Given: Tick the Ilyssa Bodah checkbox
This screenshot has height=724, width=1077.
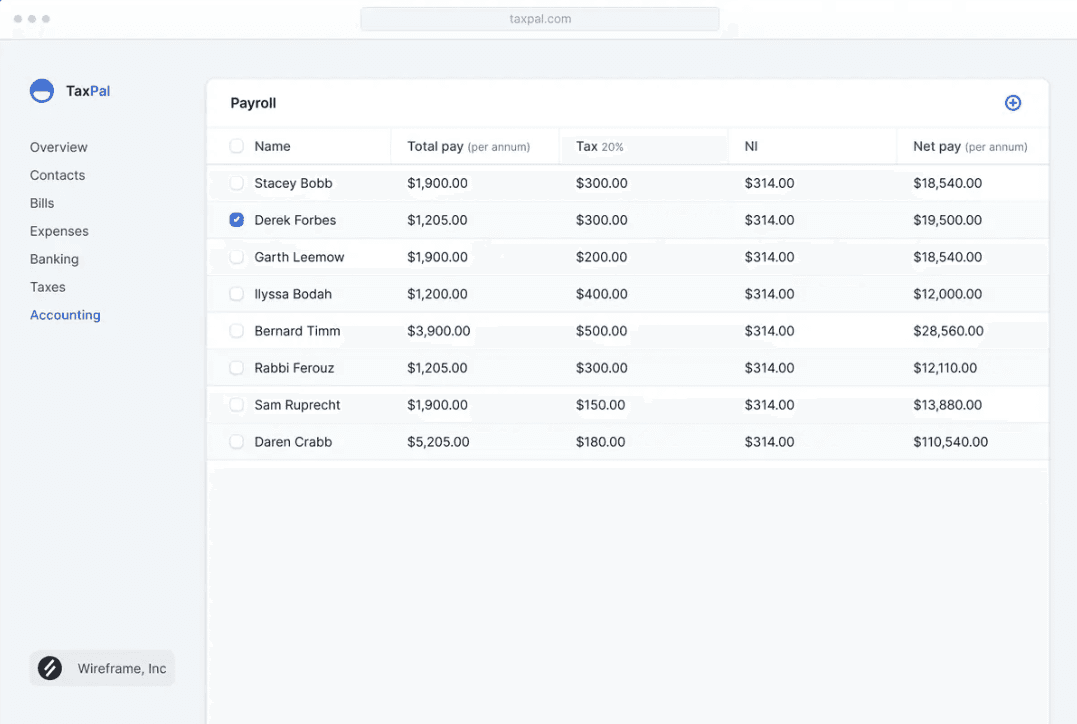Looking at the screenshot, I should click(237, 294).
